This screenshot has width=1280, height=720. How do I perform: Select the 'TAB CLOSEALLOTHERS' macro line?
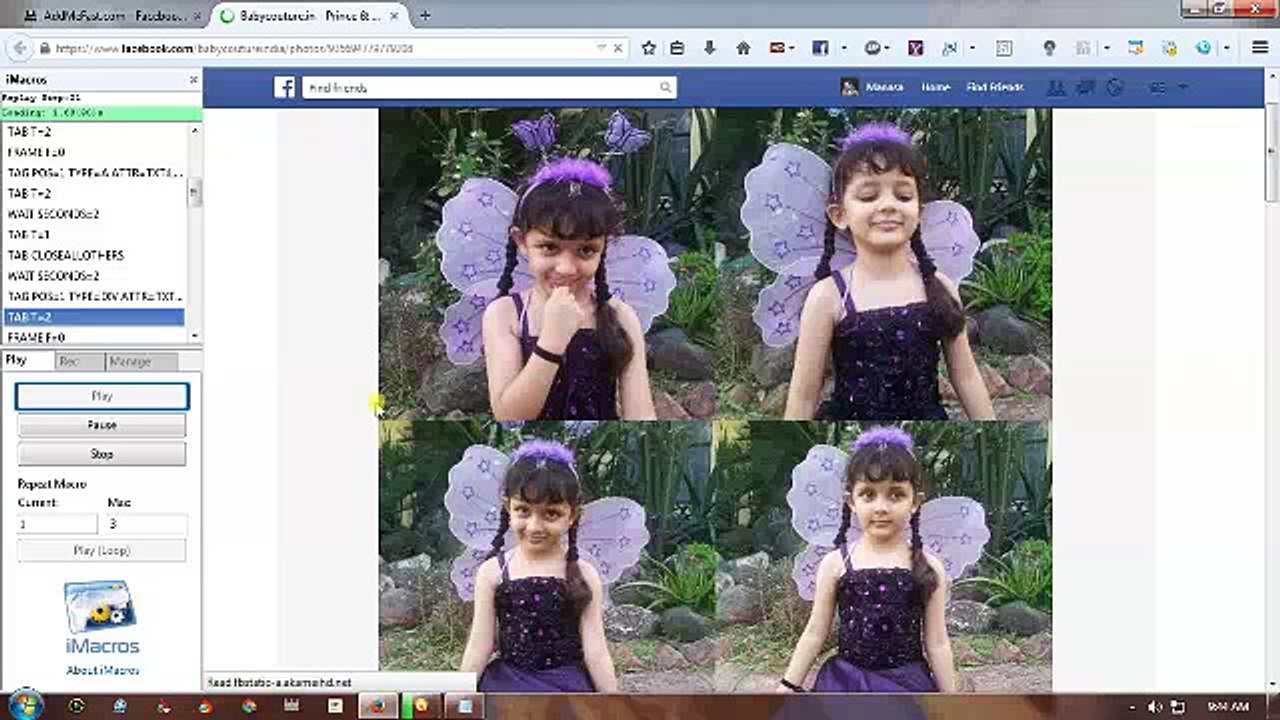click(x=93, y=255)
